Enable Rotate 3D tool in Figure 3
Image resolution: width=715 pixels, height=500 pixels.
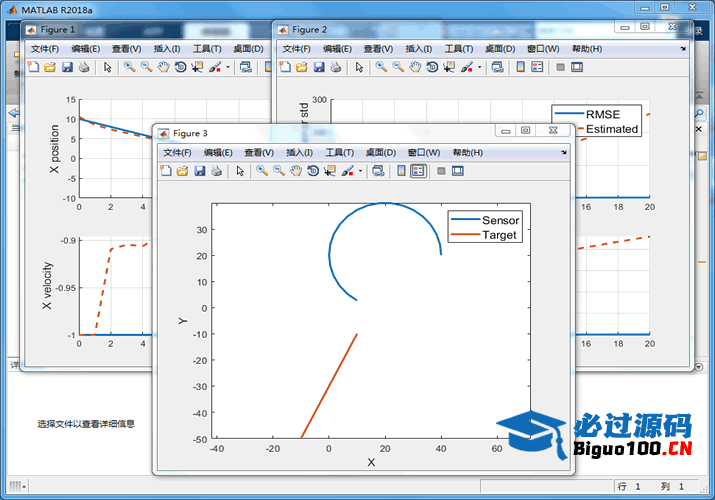point(313,171)
